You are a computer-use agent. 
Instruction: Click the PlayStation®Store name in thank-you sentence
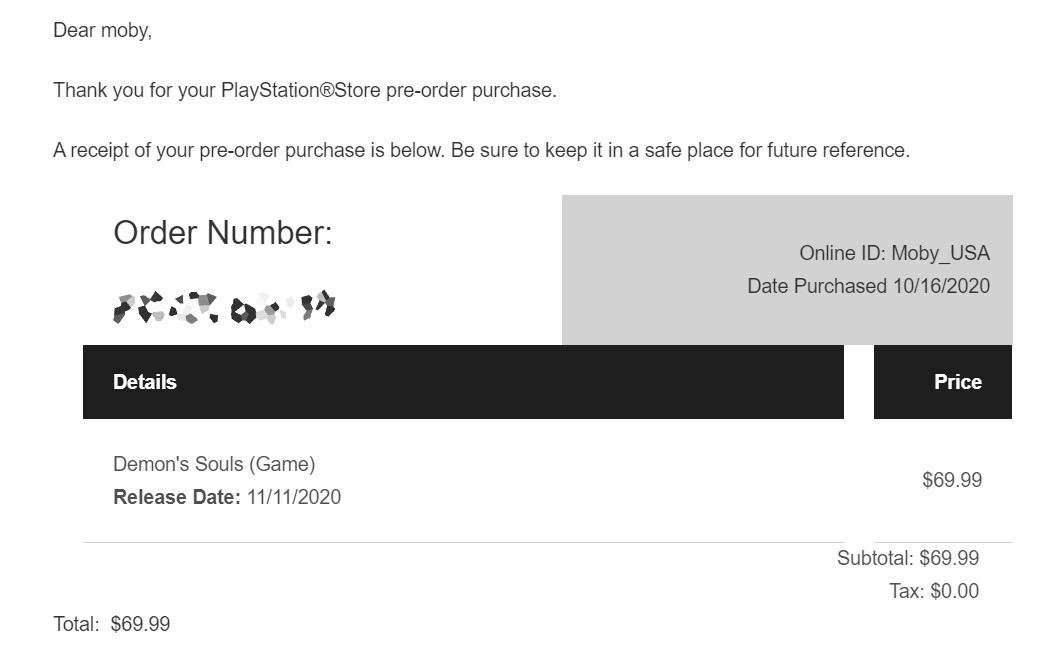point(300,90)
